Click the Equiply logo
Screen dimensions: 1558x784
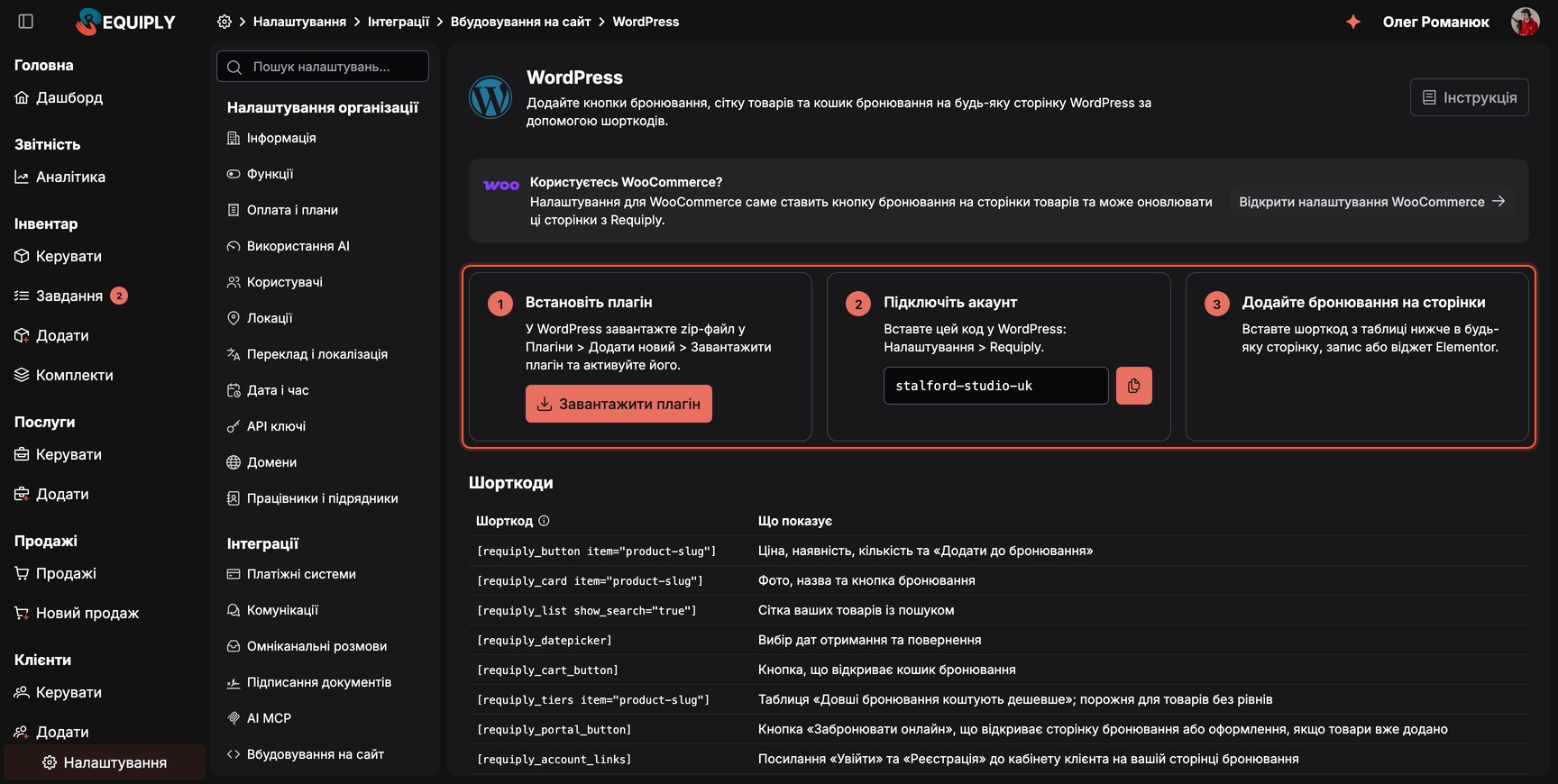point(126,22)
